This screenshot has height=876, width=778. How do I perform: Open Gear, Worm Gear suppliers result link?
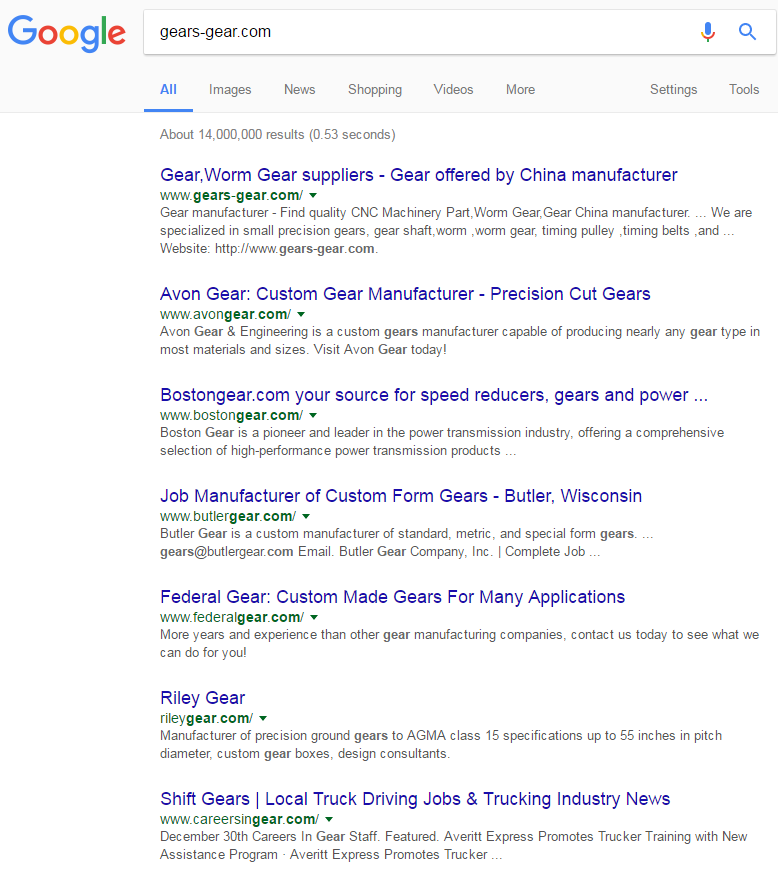(x=418, y=175)
